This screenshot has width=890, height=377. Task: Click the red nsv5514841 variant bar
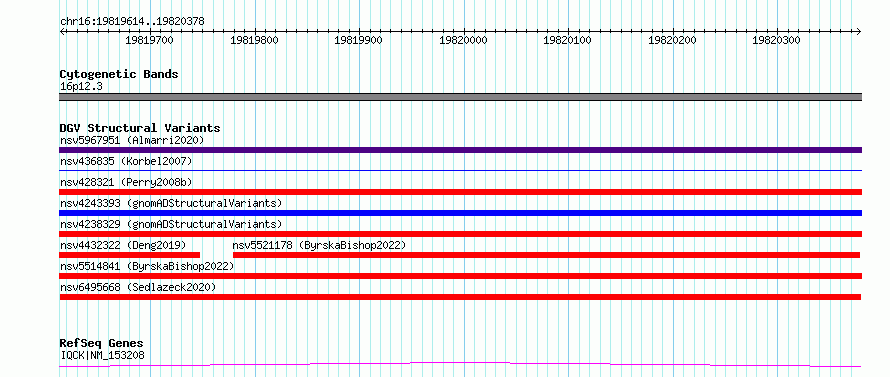pyautogui.click(x=460, y=276)
